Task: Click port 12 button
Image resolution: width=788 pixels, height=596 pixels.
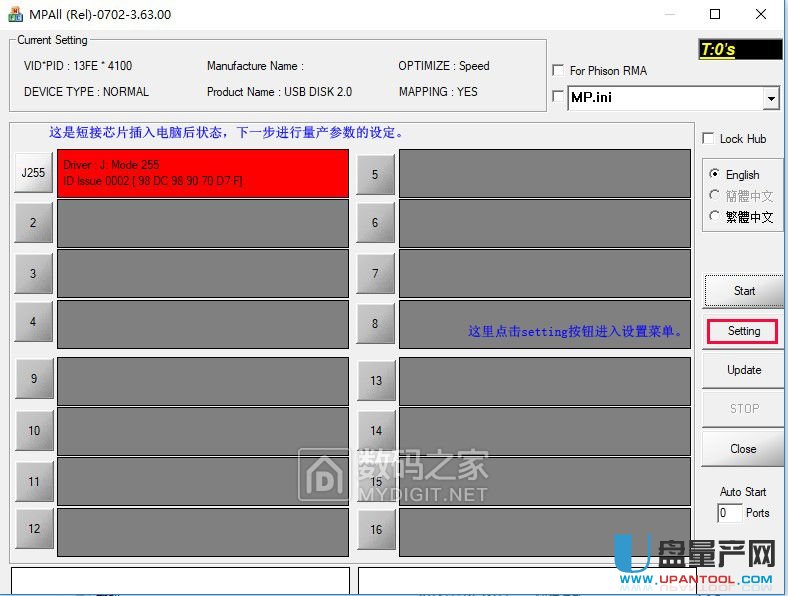Action: click(33, 529)
